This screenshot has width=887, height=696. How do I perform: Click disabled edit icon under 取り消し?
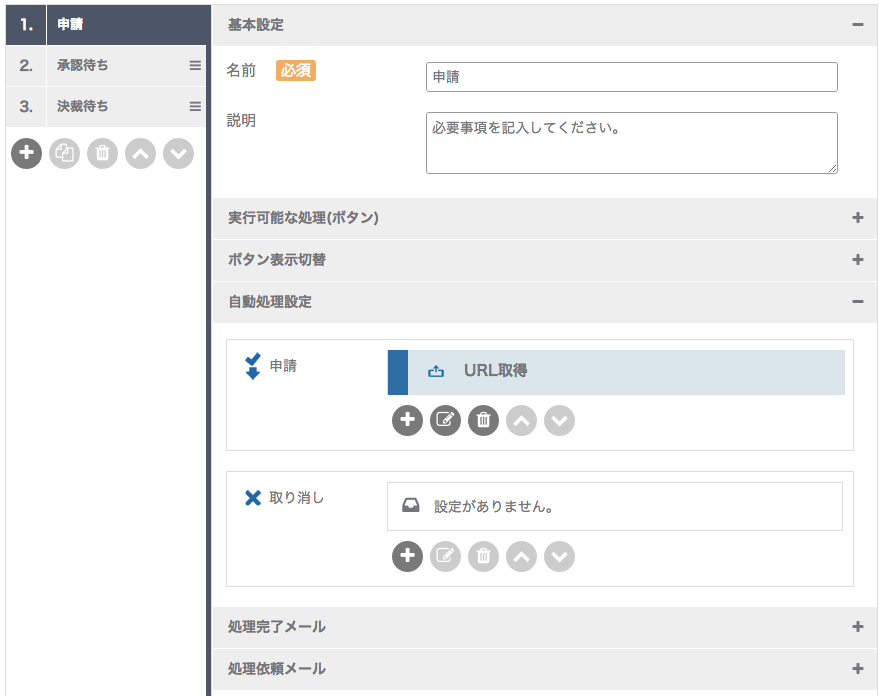tap(445, 556)
